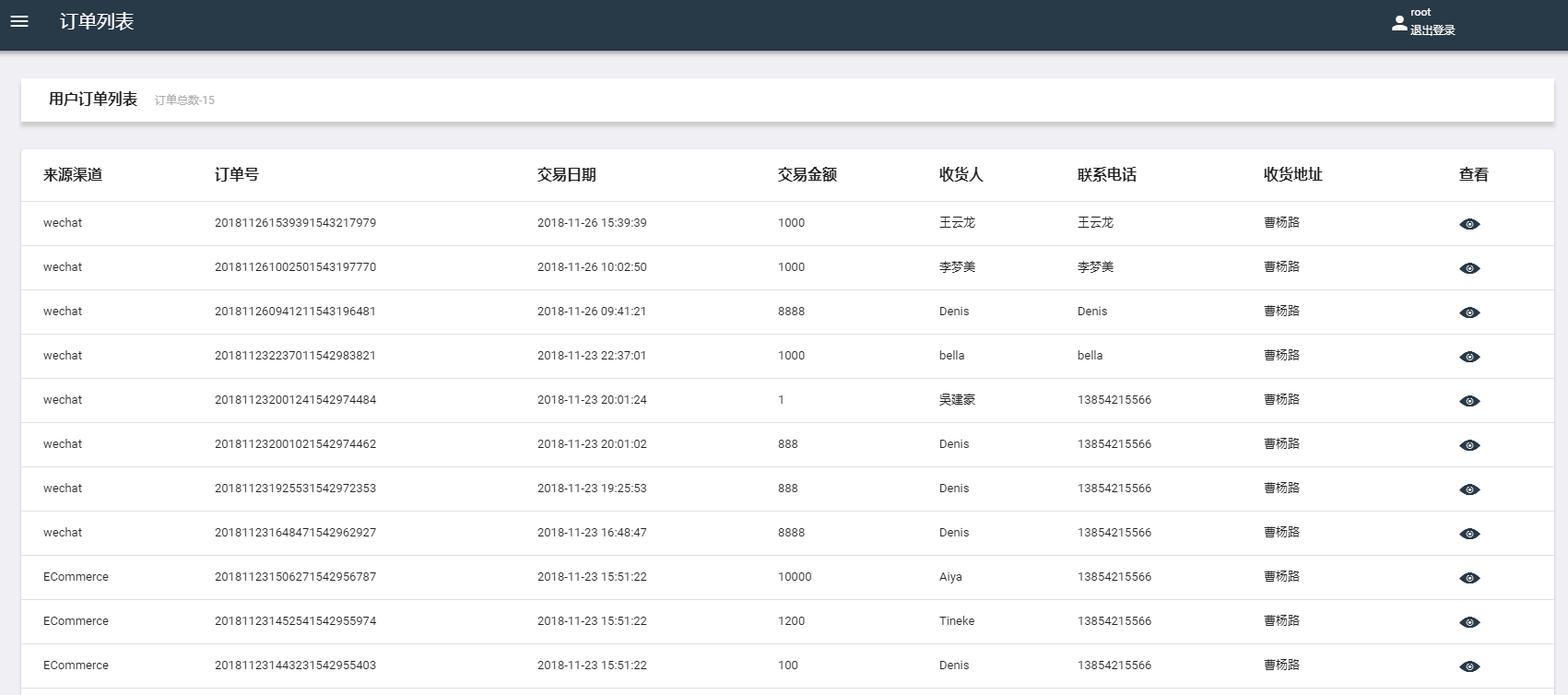Click the 交易金额 column header

pyautogui.click(x=807, y=175)
